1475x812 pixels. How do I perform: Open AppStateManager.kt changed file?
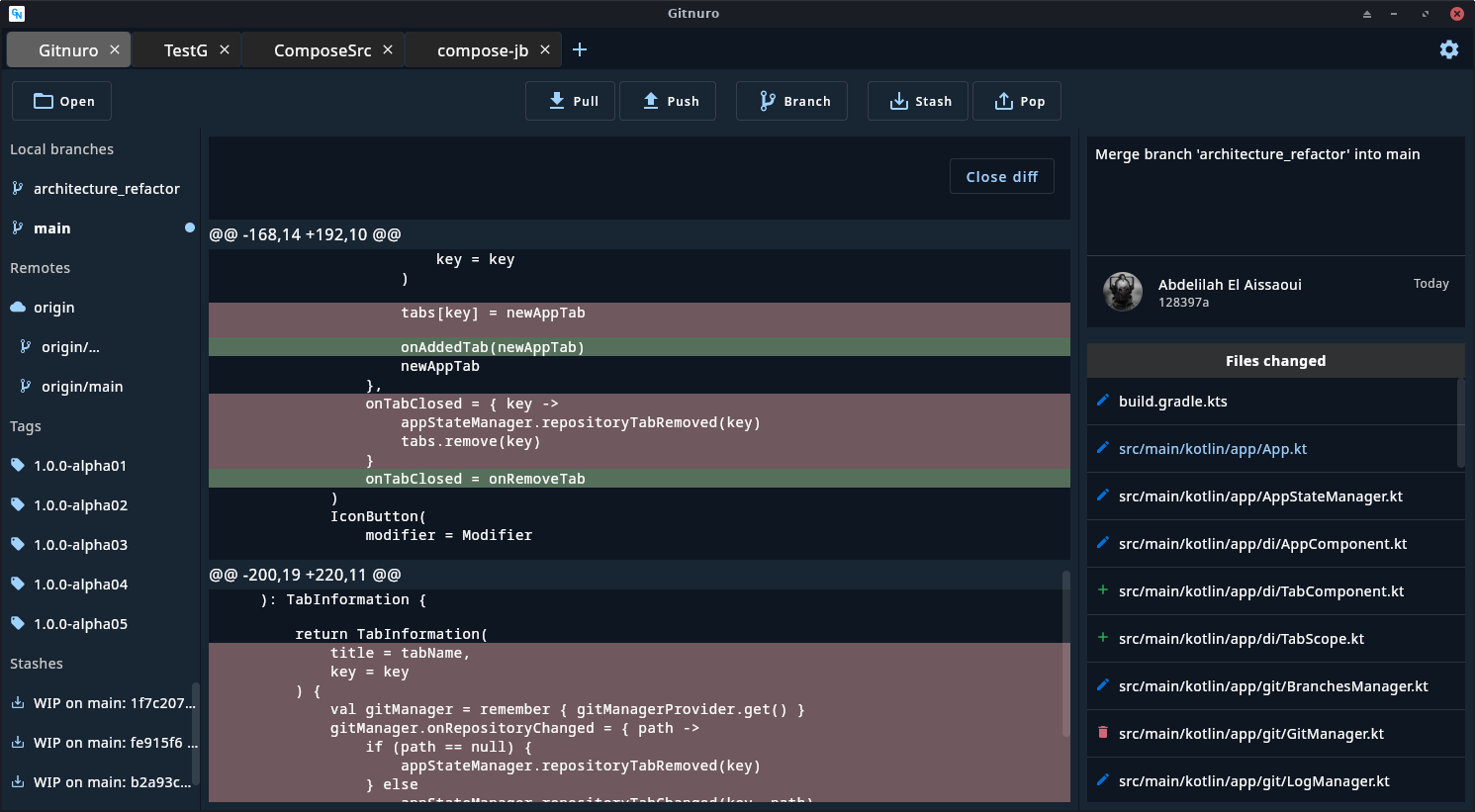point(1275,496)
